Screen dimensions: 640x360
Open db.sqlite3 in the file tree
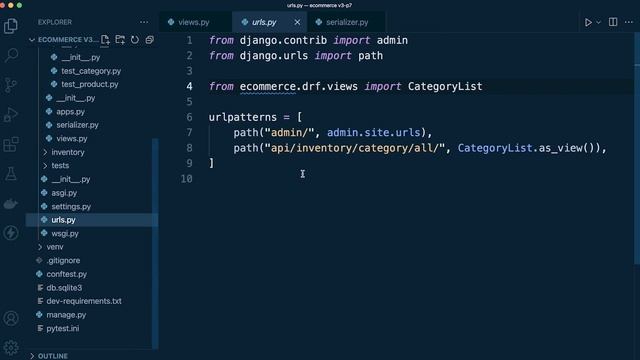64,288
